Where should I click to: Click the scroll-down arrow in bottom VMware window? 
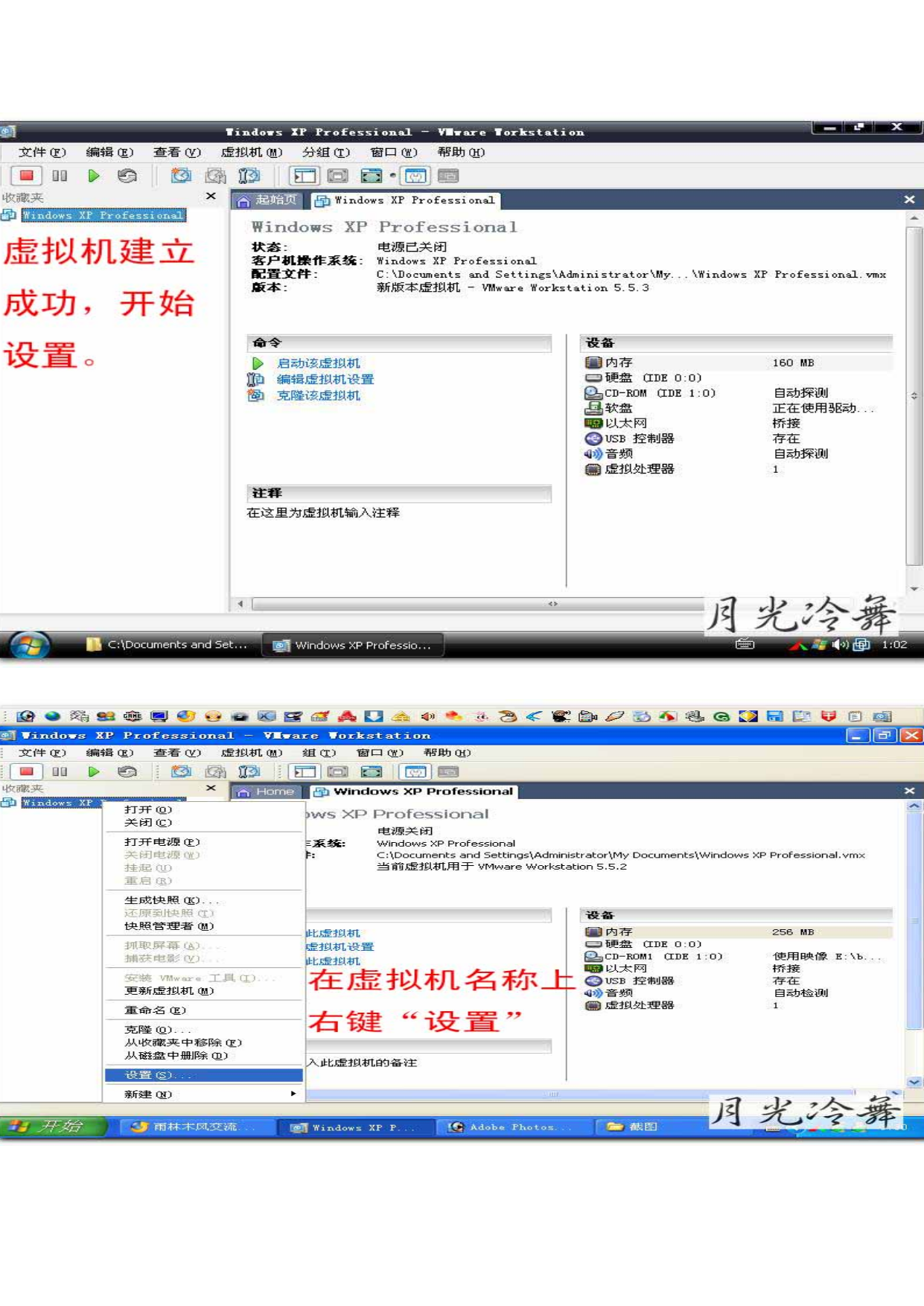pos(914,1082)
